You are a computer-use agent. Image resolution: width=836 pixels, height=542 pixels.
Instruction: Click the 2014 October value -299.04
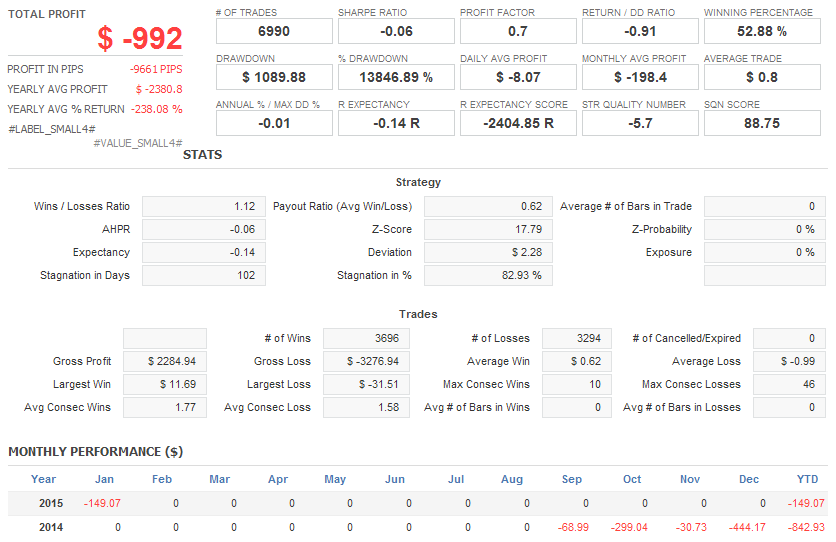[x=629, y=527]
